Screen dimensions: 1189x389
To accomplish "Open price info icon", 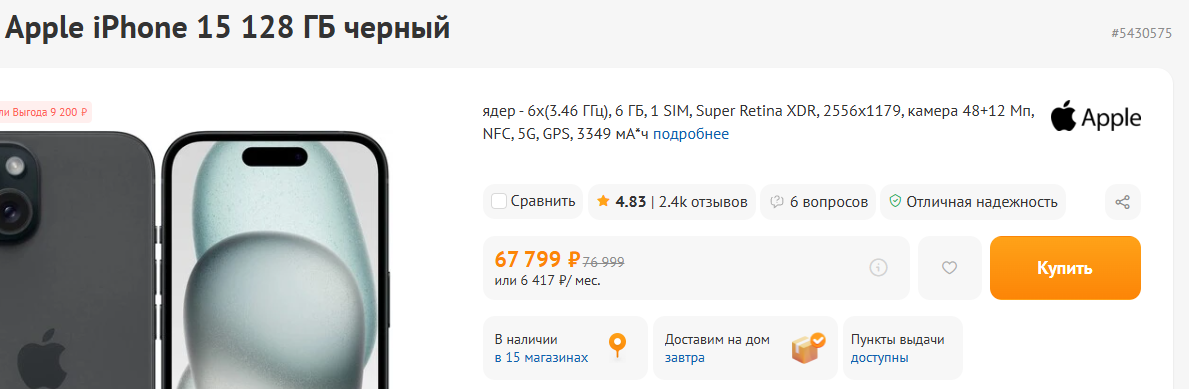I will (x=878, y=268).
